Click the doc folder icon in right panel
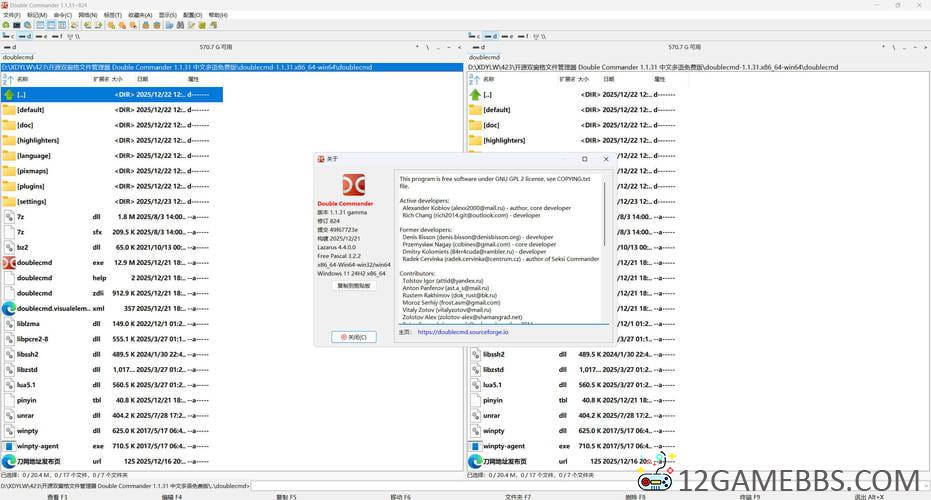 click(x=475, y=125)
